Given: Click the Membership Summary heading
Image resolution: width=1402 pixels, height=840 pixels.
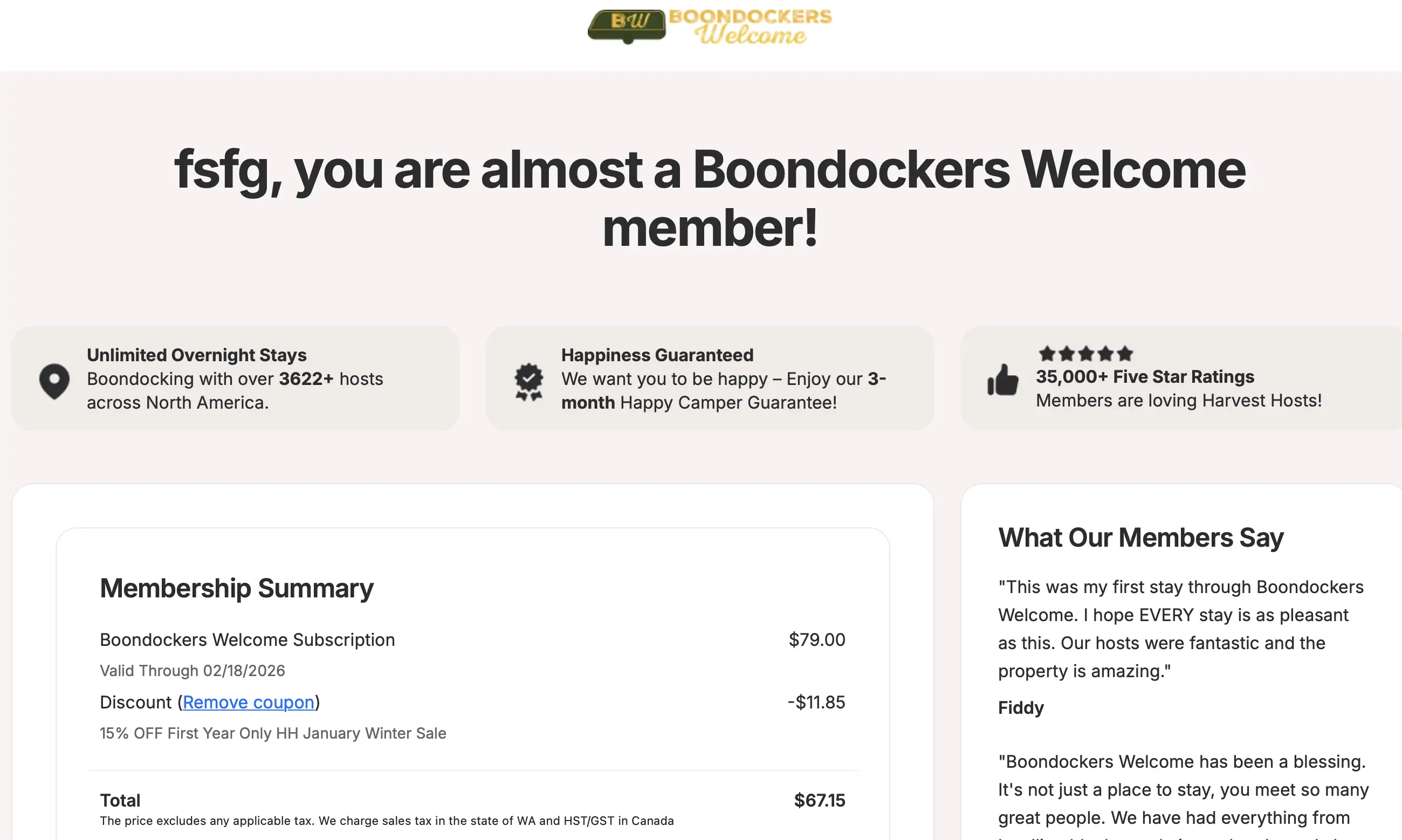Looking at the screenshot, I should tap(237, 588).
